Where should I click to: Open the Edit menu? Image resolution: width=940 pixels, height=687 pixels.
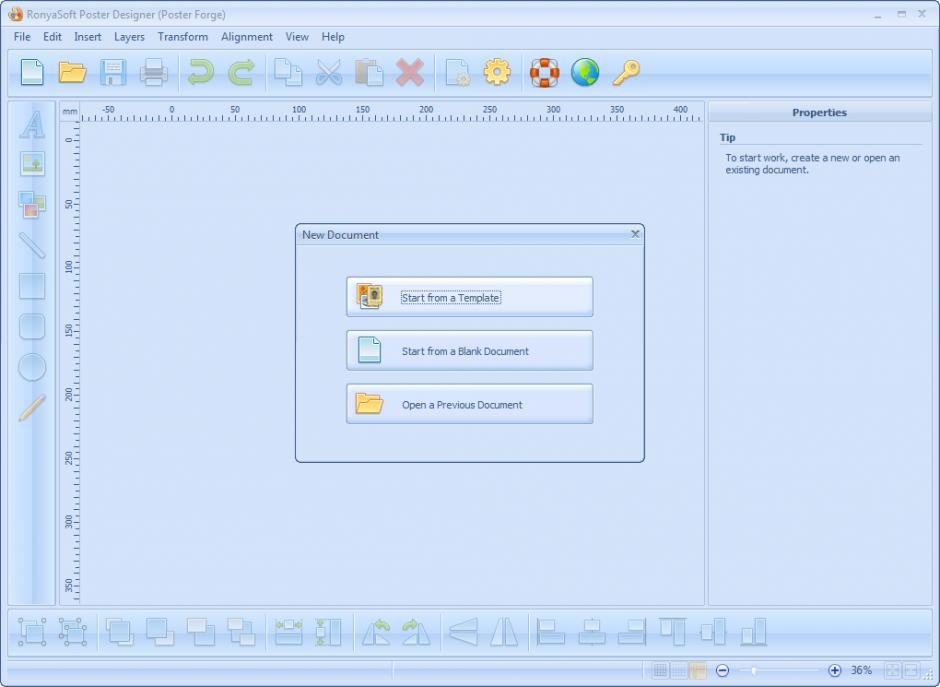52,37
